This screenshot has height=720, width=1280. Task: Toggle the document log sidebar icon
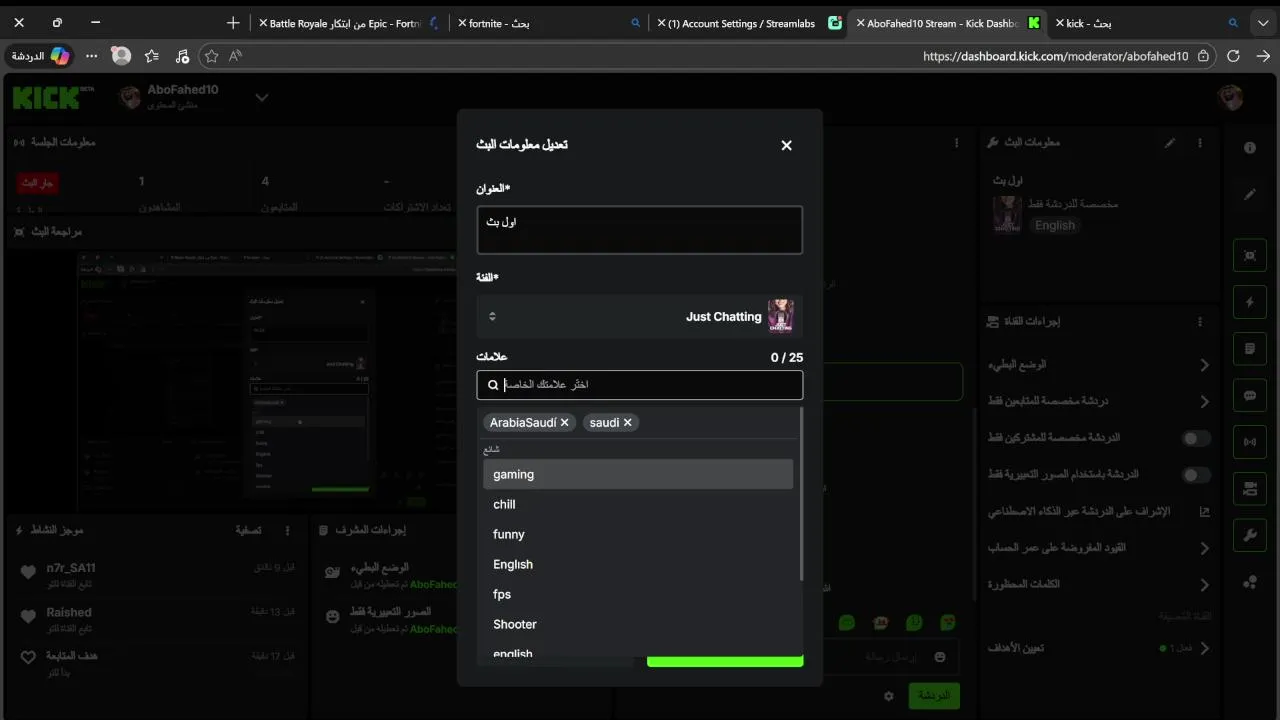(x=1250, y=349)
